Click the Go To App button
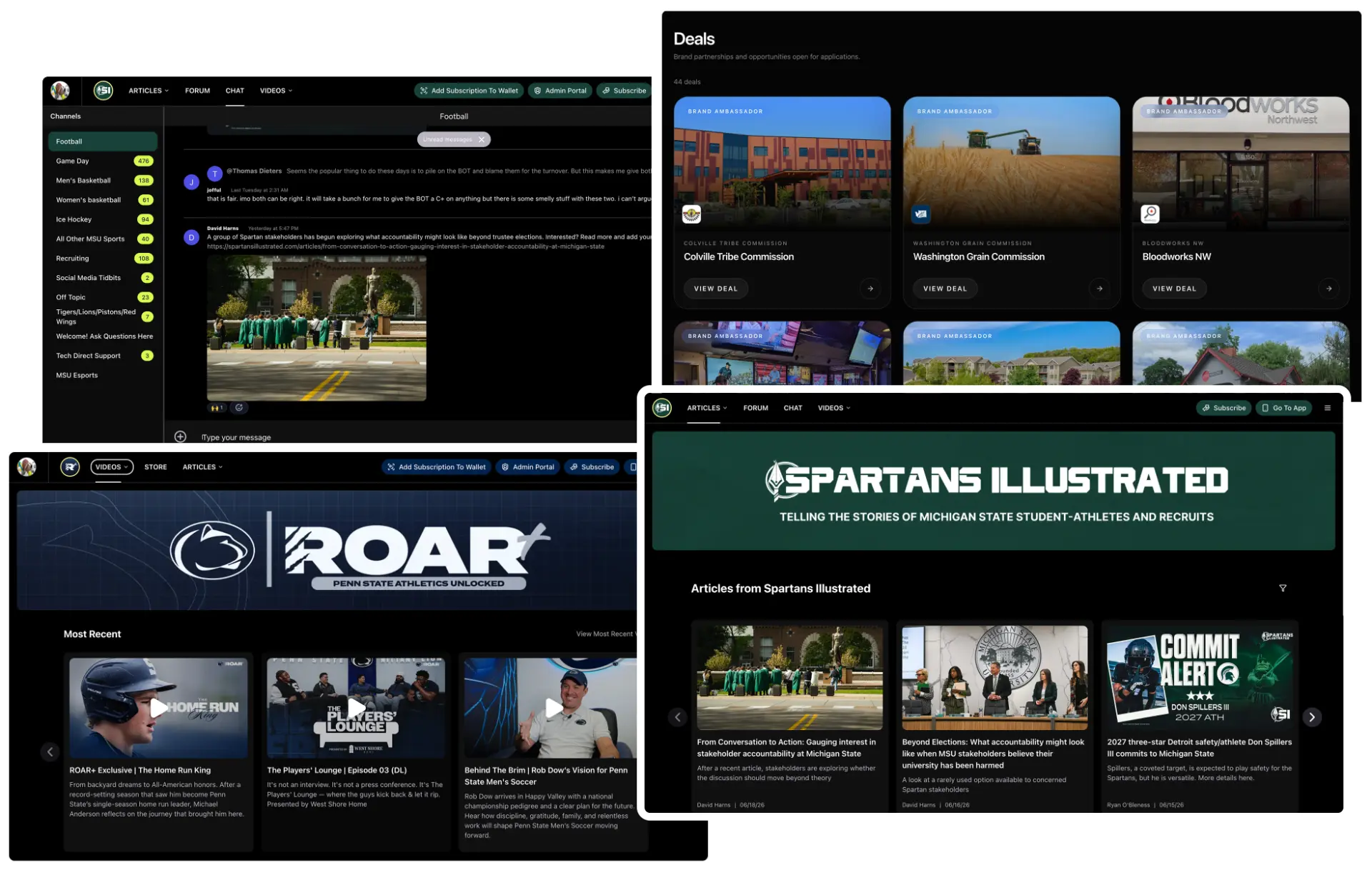1372x870 pixels. 1283,408
